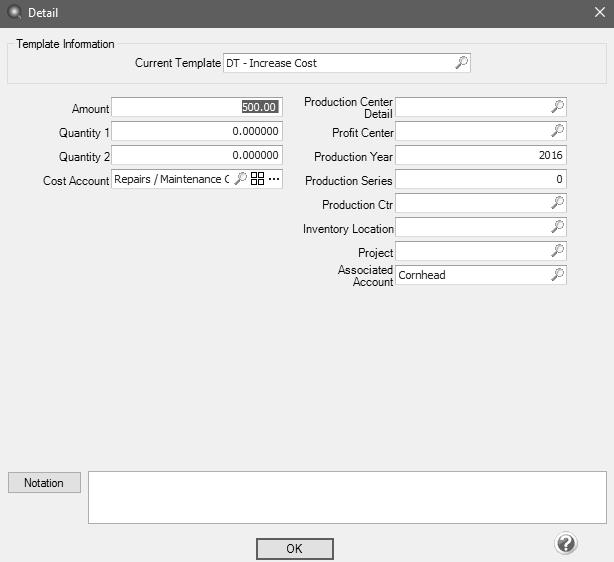Click the Current Template search magnifier icon
Screen dimensions: 614x562
pos(461,63)
